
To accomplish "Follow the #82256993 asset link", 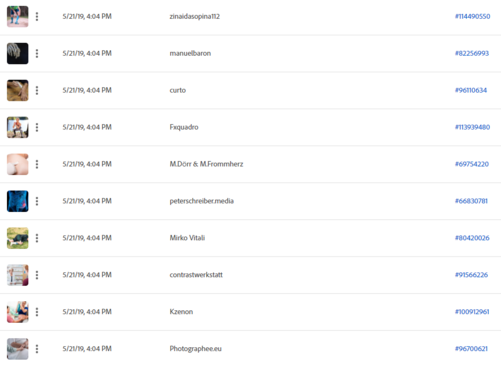I will pyautogui.click(x=472, y=53).
